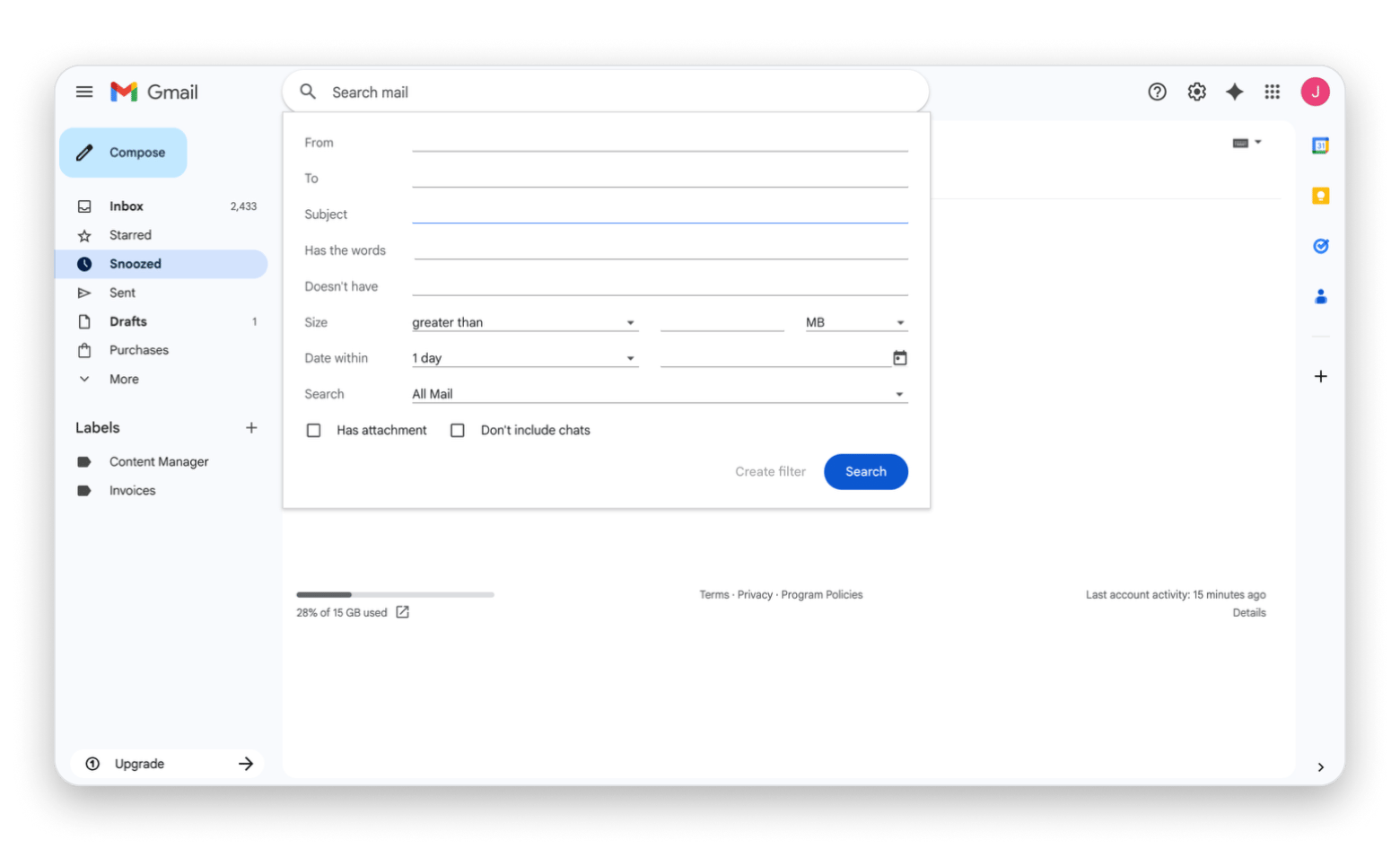
Task: Toggle the main menu hamburger
Action: (84, 92)
